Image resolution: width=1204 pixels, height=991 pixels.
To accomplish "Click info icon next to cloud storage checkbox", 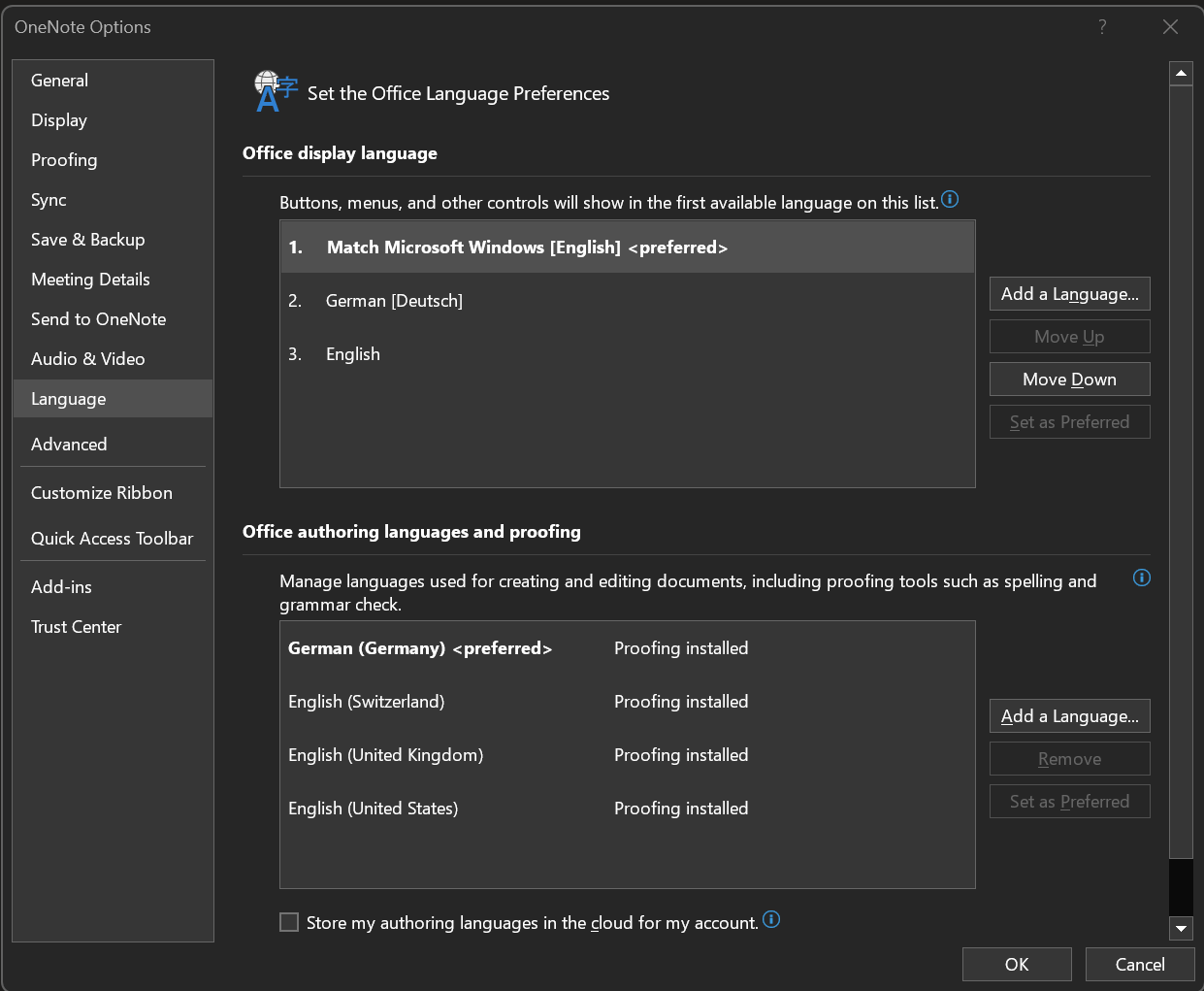I will 771,919.
